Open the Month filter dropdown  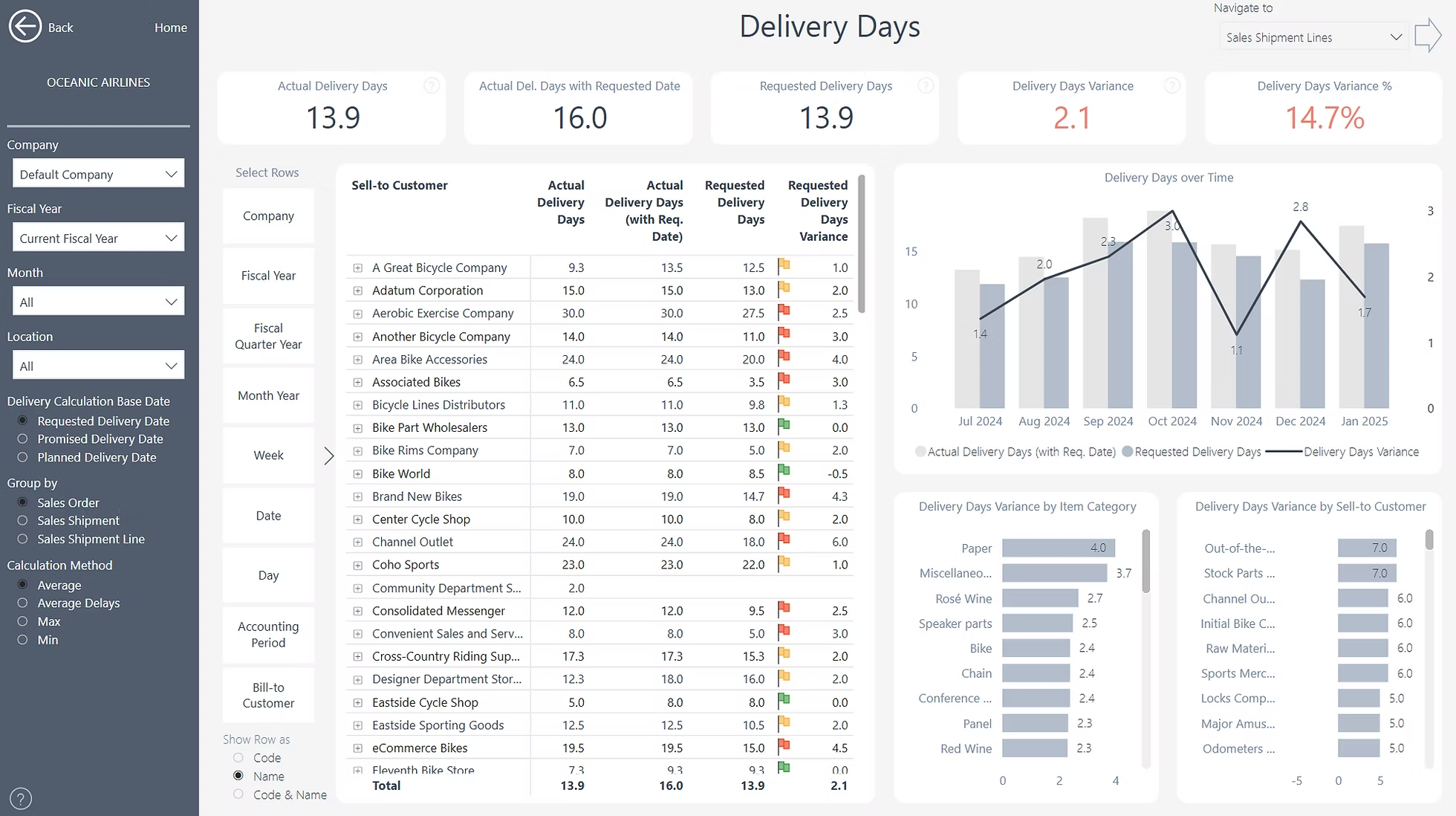point(97,301)
